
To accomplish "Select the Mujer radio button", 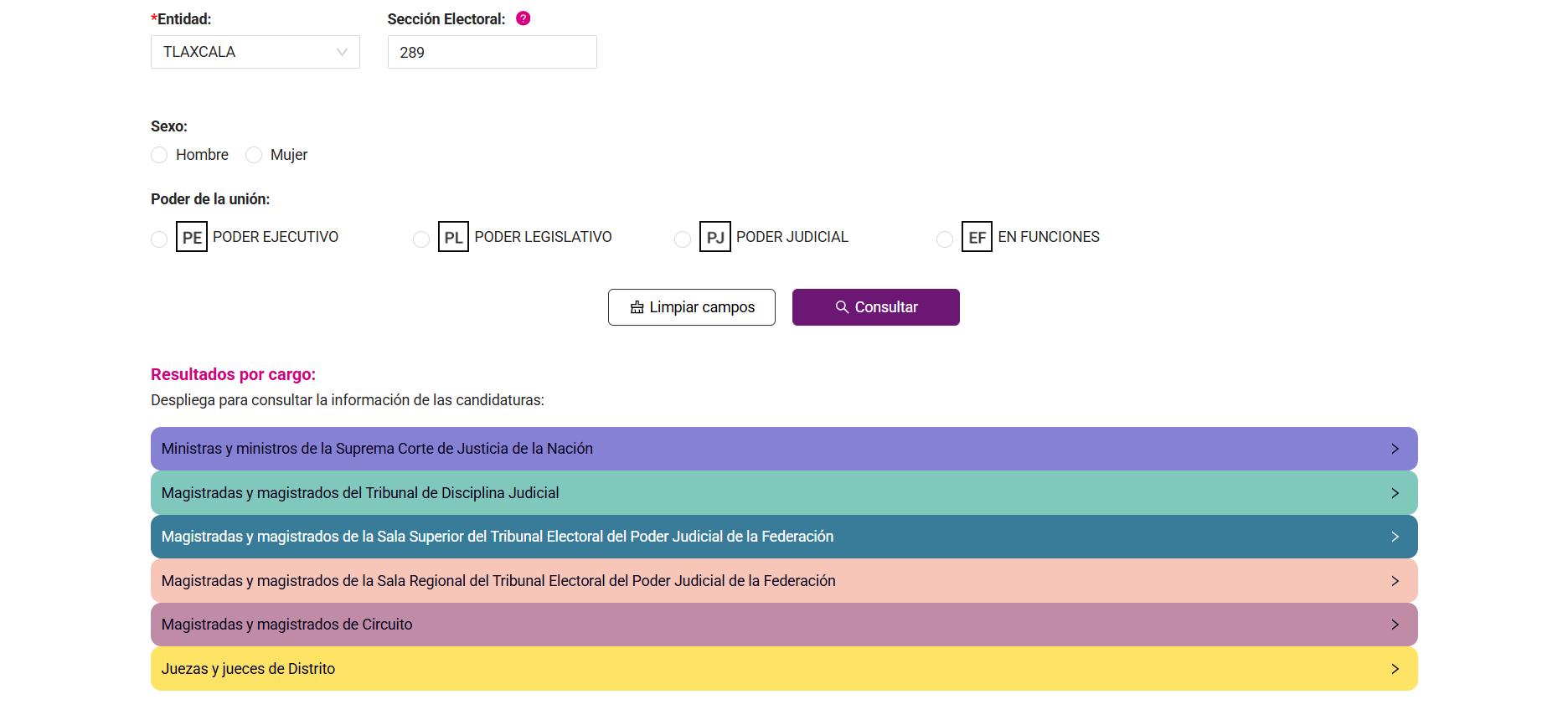I will pyautogui.click(x=254, y=155).
